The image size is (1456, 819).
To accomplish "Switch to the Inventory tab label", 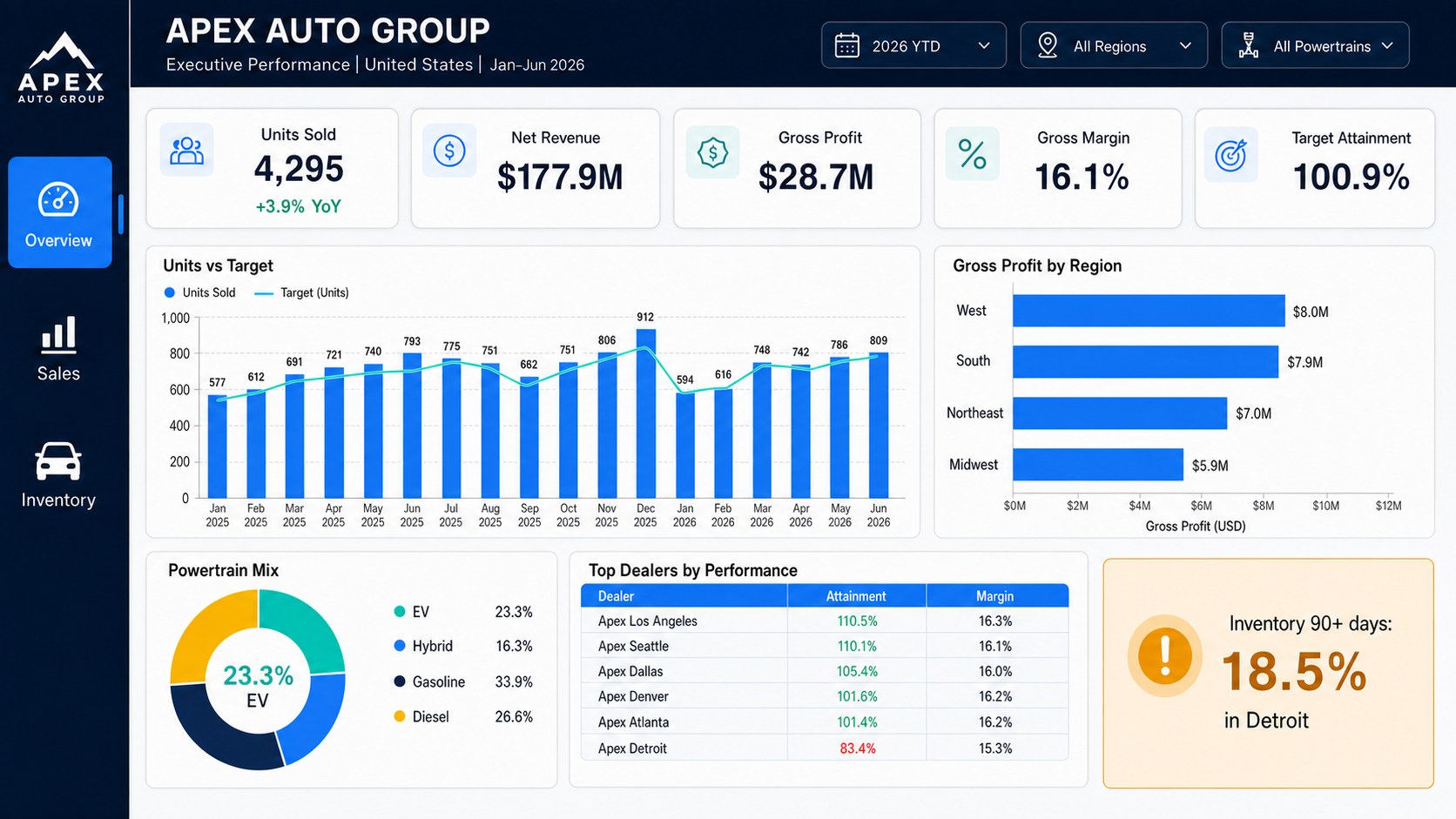I will pyautogui.click(x=58, y=500).
